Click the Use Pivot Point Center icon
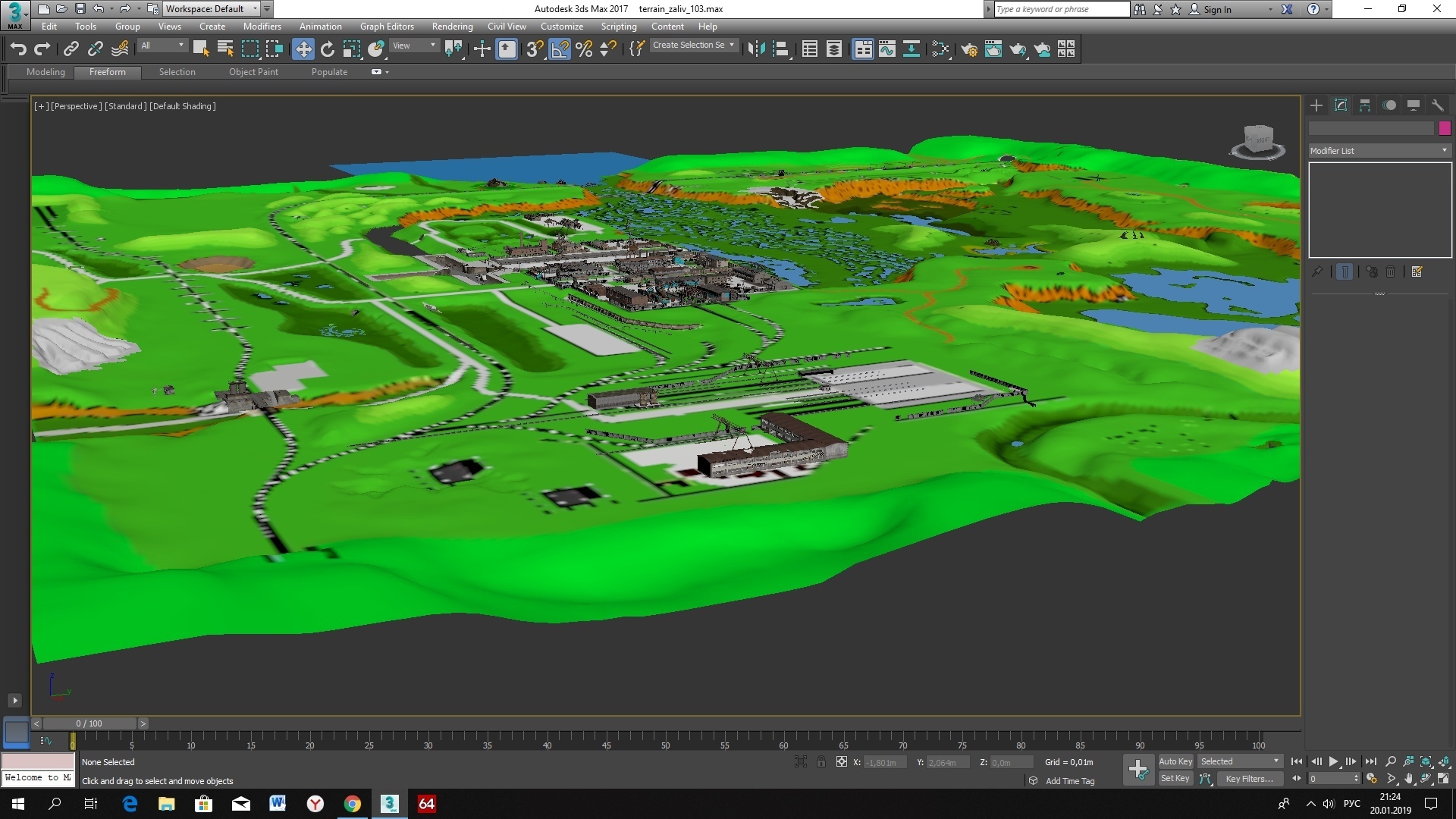The height and width of the screenshot is (819, 1456). (453, 49)
